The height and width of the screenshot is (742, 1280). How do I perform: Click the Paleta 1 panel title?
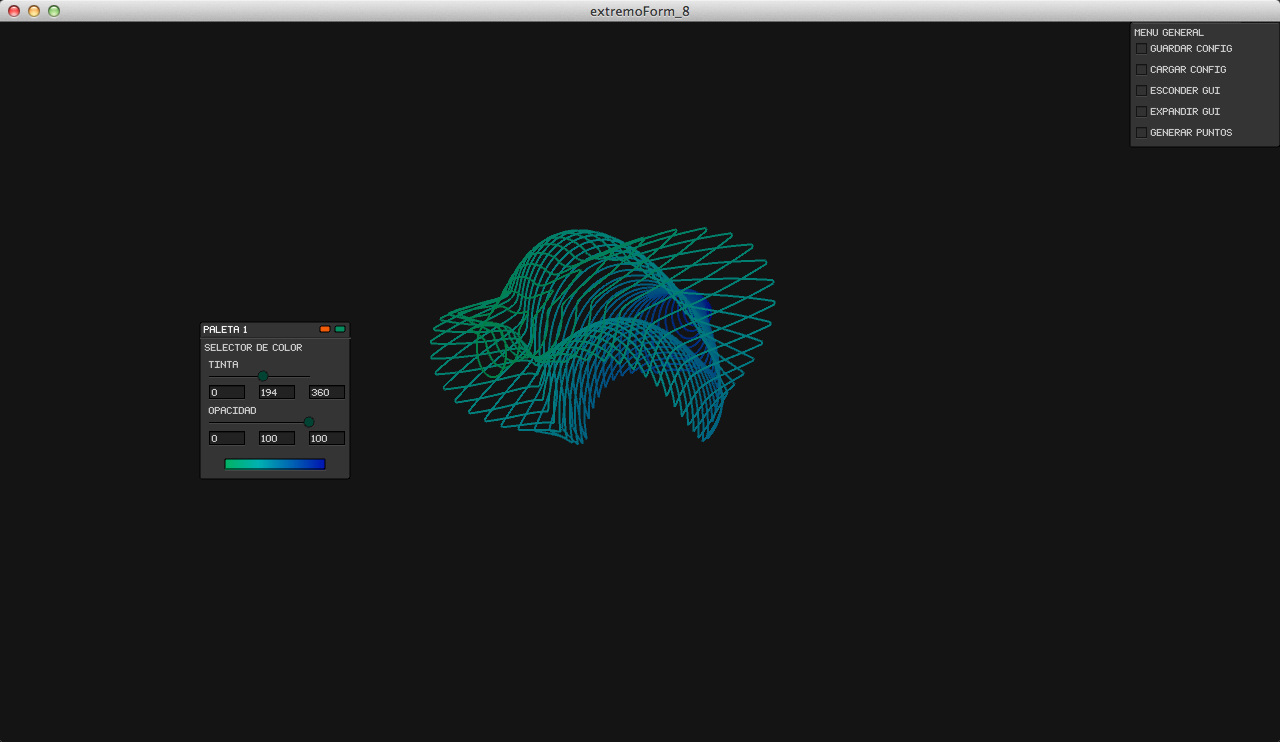[x=225, y=330]
